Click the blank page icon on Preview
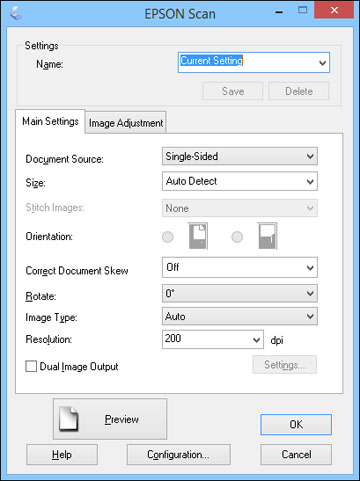360x481 pixels. pos(69,419)
